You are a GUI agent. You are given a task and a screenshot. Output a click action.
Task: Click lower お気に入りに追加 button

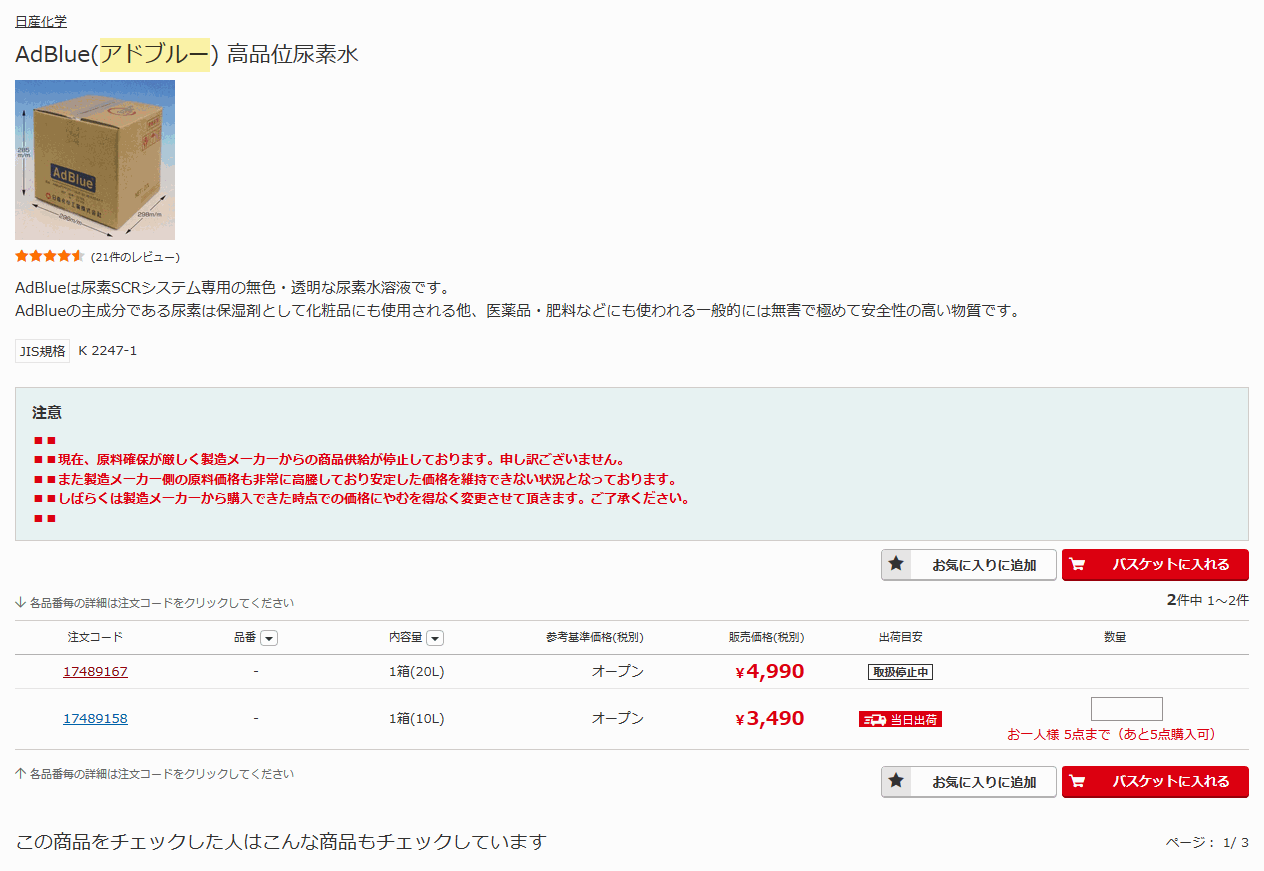[968, 782]
